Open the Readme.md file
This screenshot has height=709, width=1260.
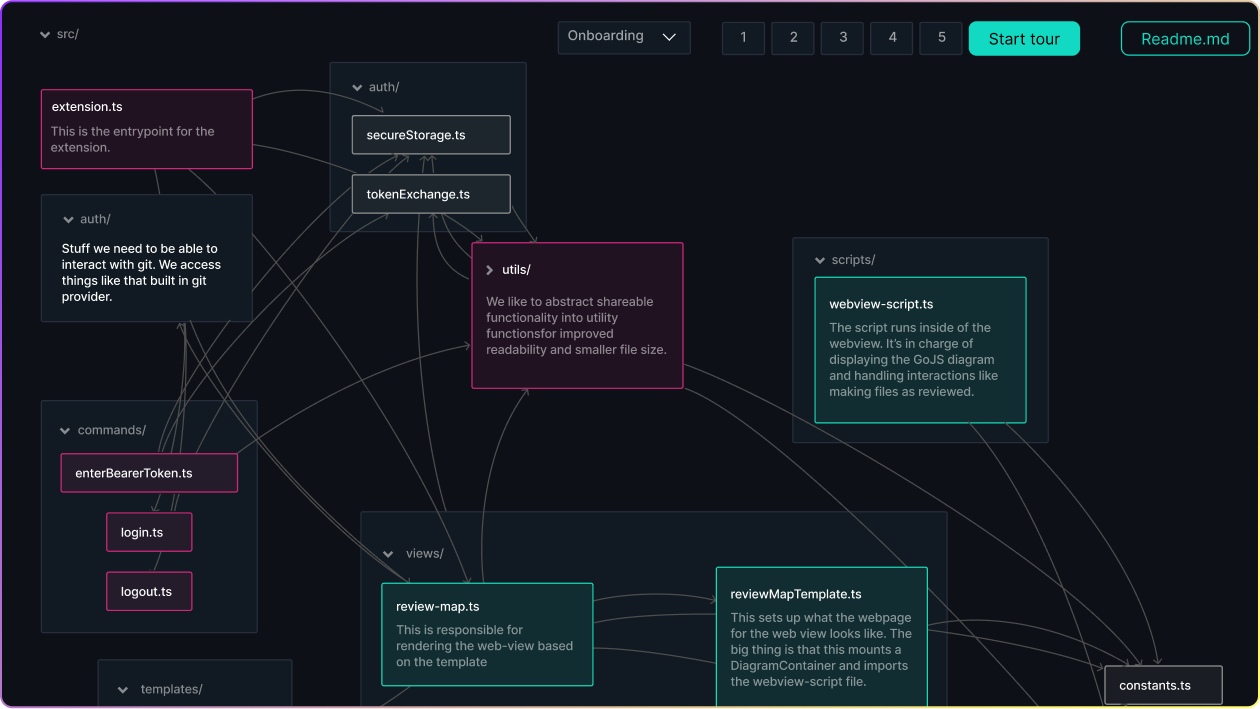1185,38
